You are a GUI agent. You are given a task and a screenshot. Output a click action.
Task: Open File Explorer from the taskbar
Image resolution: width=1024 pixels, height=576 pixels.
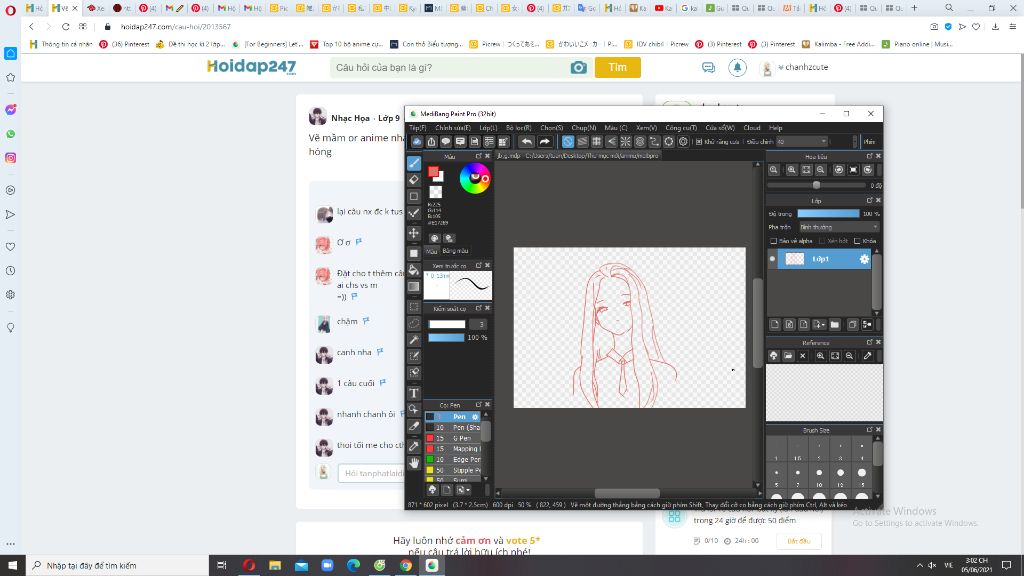(275, 566)
